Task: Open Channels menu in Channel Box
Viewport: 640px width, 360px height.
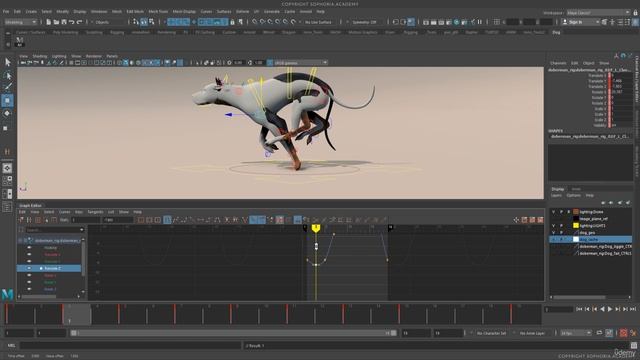Action: (558, 63)
